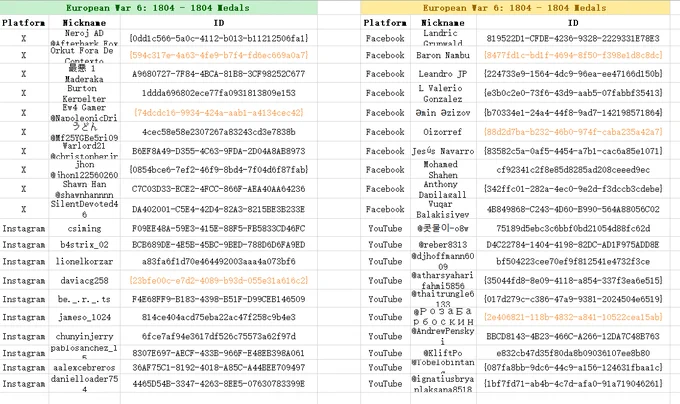Image resolution: width=680 pixels, height=404 pixels.
Task: Click the Nickname header under the green title
Action: tap(84, 23)
